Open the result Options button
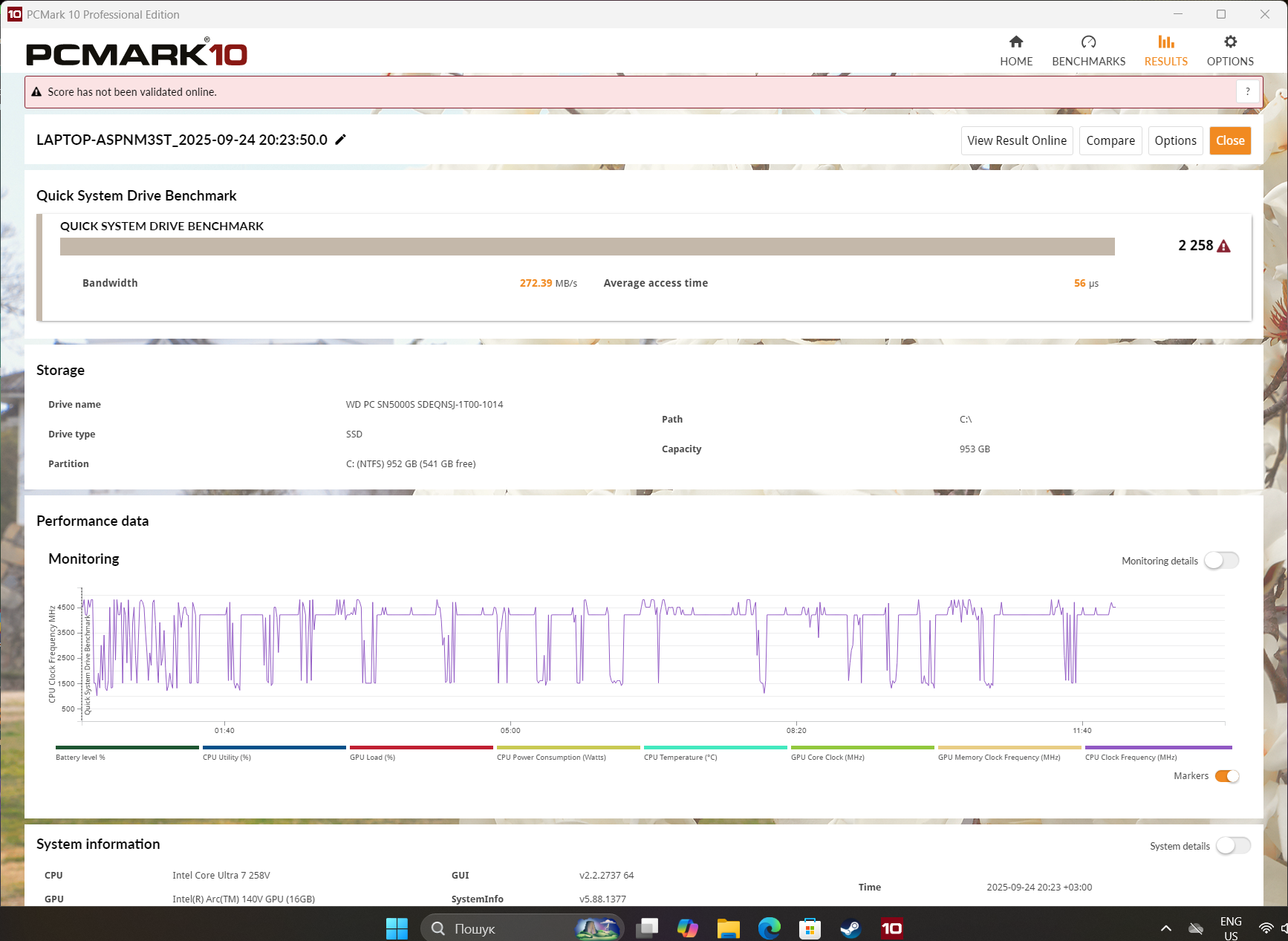Viewport: 1288px width, 941px height. coord(1175,140)
